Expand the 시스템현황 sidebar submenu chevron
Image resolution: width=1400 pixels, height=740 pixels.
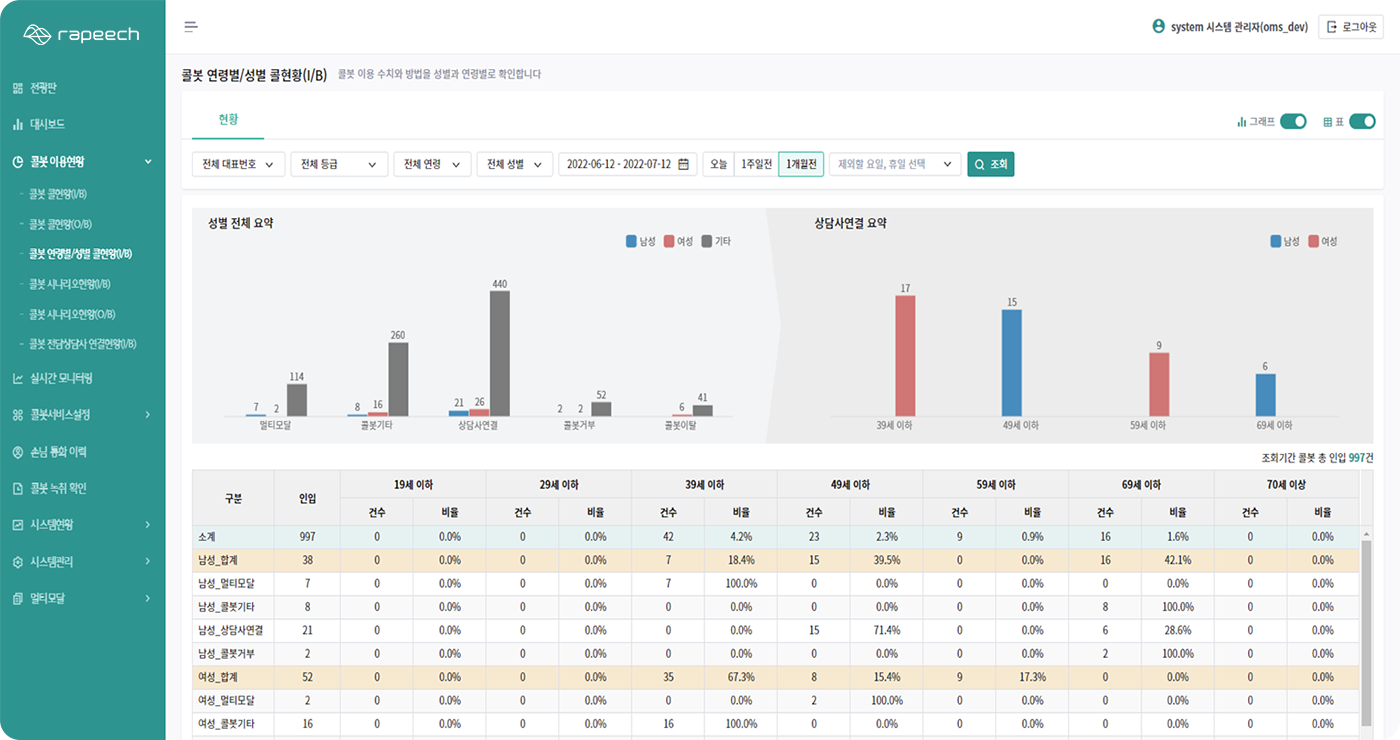tap(148, 524)
